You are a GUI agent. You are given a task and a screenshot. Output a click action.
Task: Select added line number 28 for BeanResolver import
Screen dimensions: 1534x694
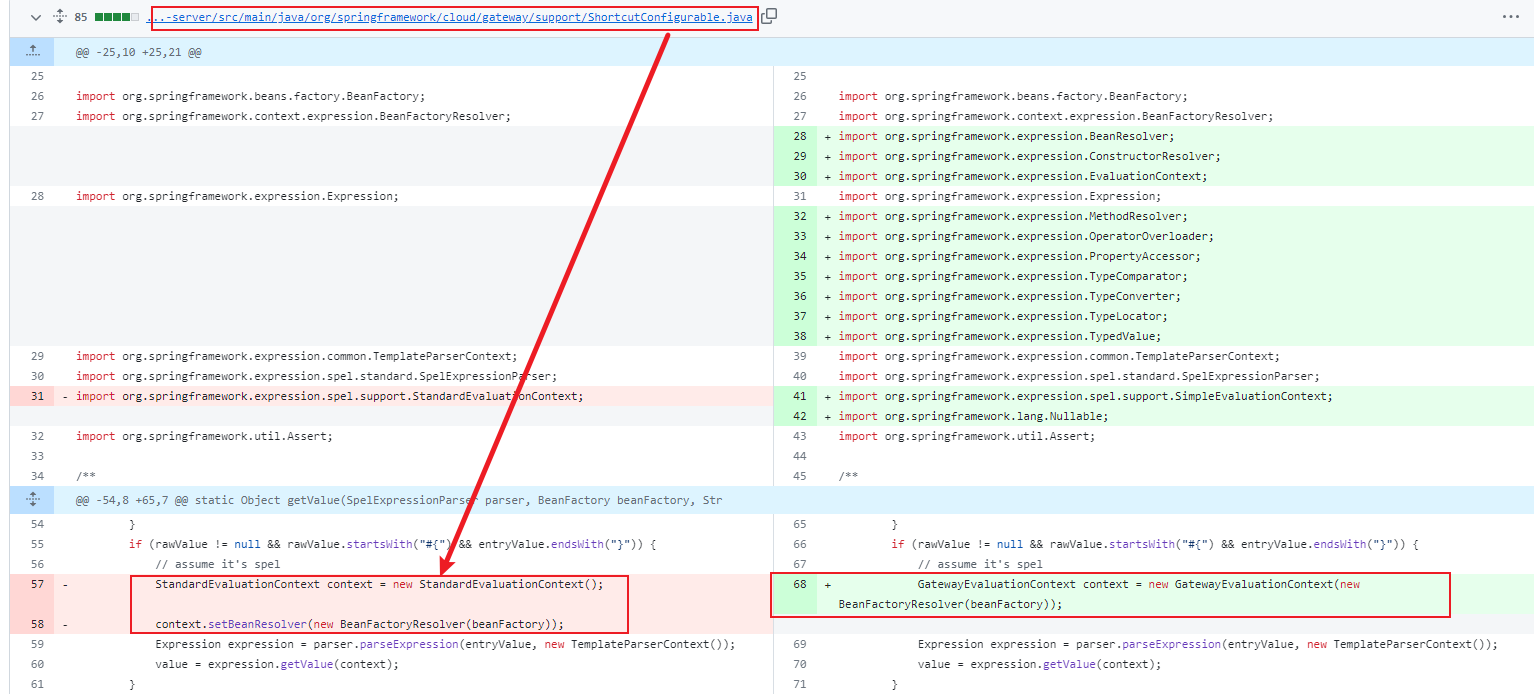point(799,136)
